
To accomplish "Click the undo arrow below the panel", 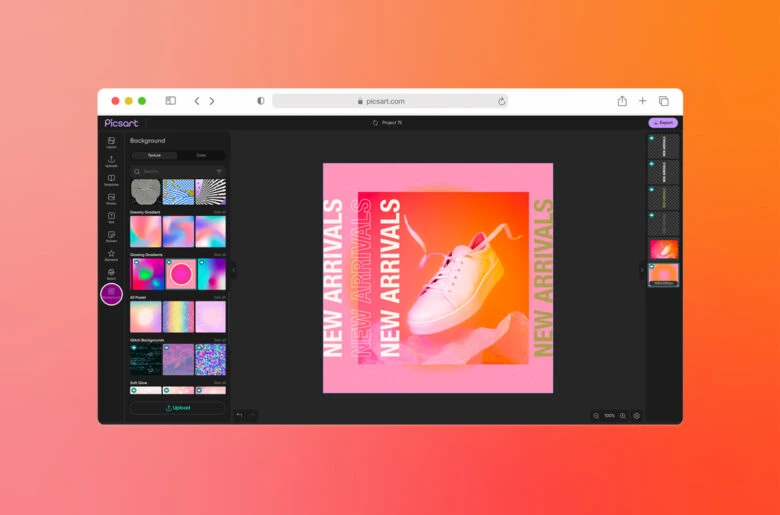I will pos(239,415).
